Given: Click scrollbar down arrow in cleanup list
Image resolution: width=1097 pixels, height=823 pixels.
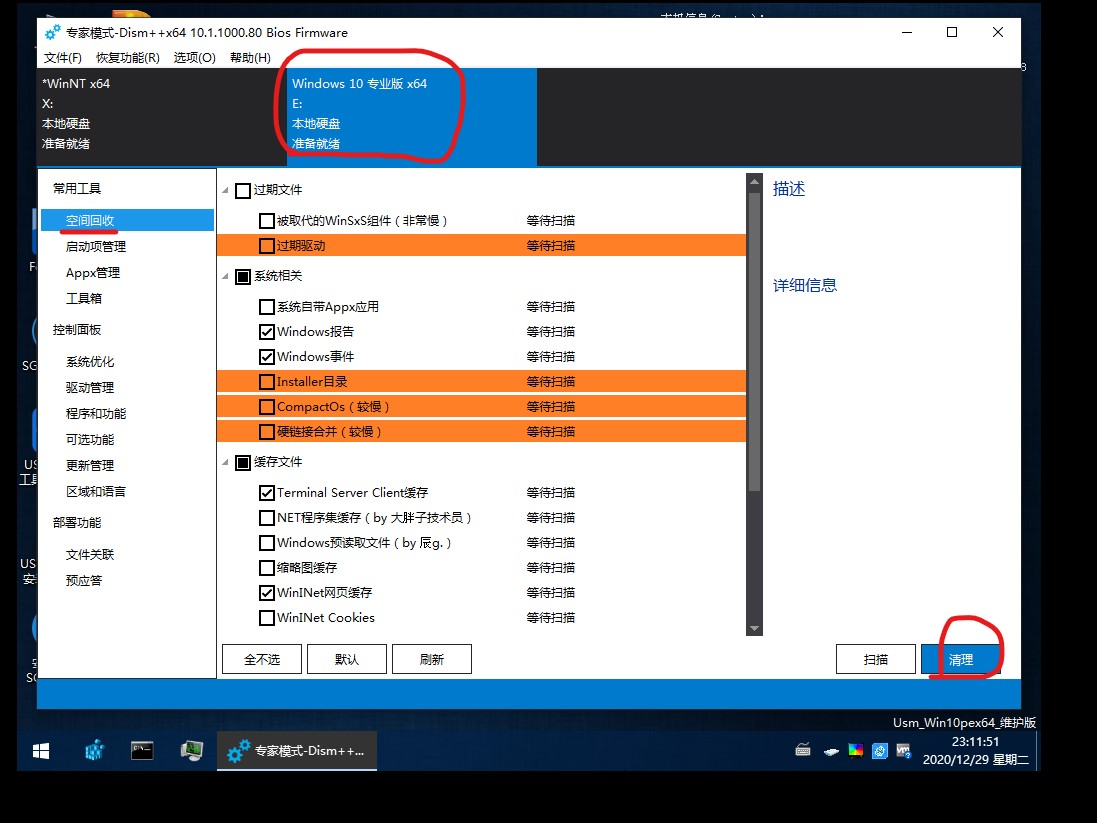Looking at the screenshot, I should click(754, 628).
